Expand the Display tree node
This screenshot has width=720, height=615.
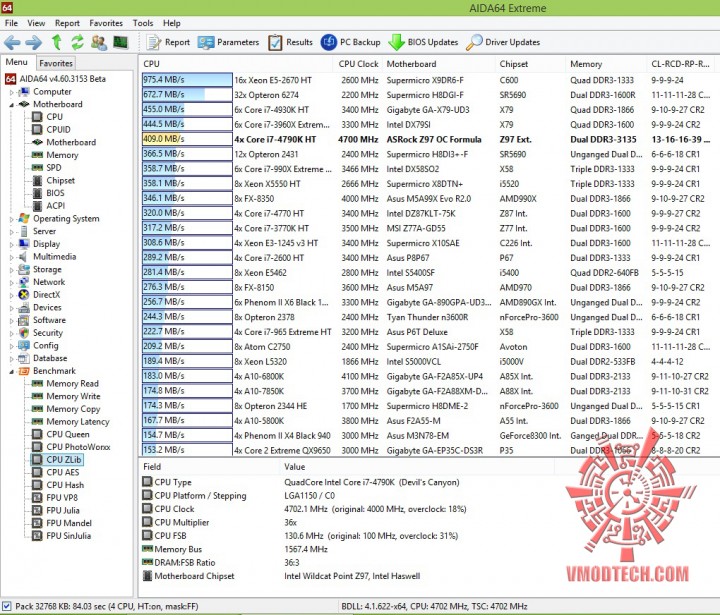pyautogui.click(x=12, y=244)
